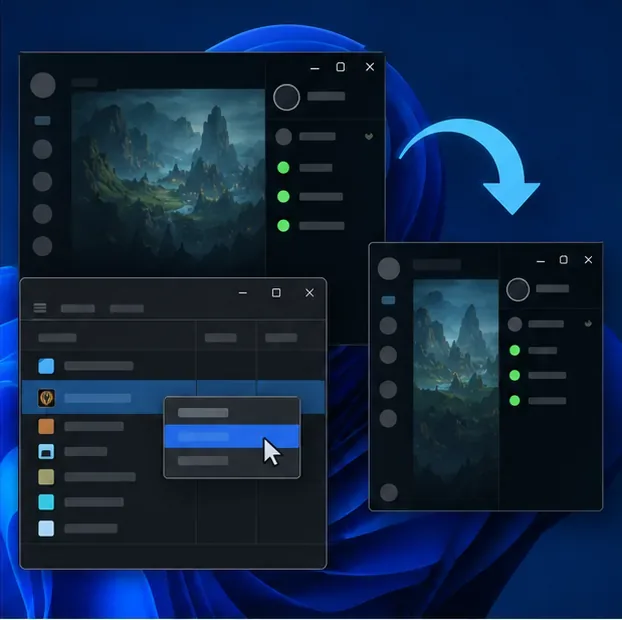622x620 pixels.
Task: Open the hamburger menu in the list window
Action: pos(40,308)
